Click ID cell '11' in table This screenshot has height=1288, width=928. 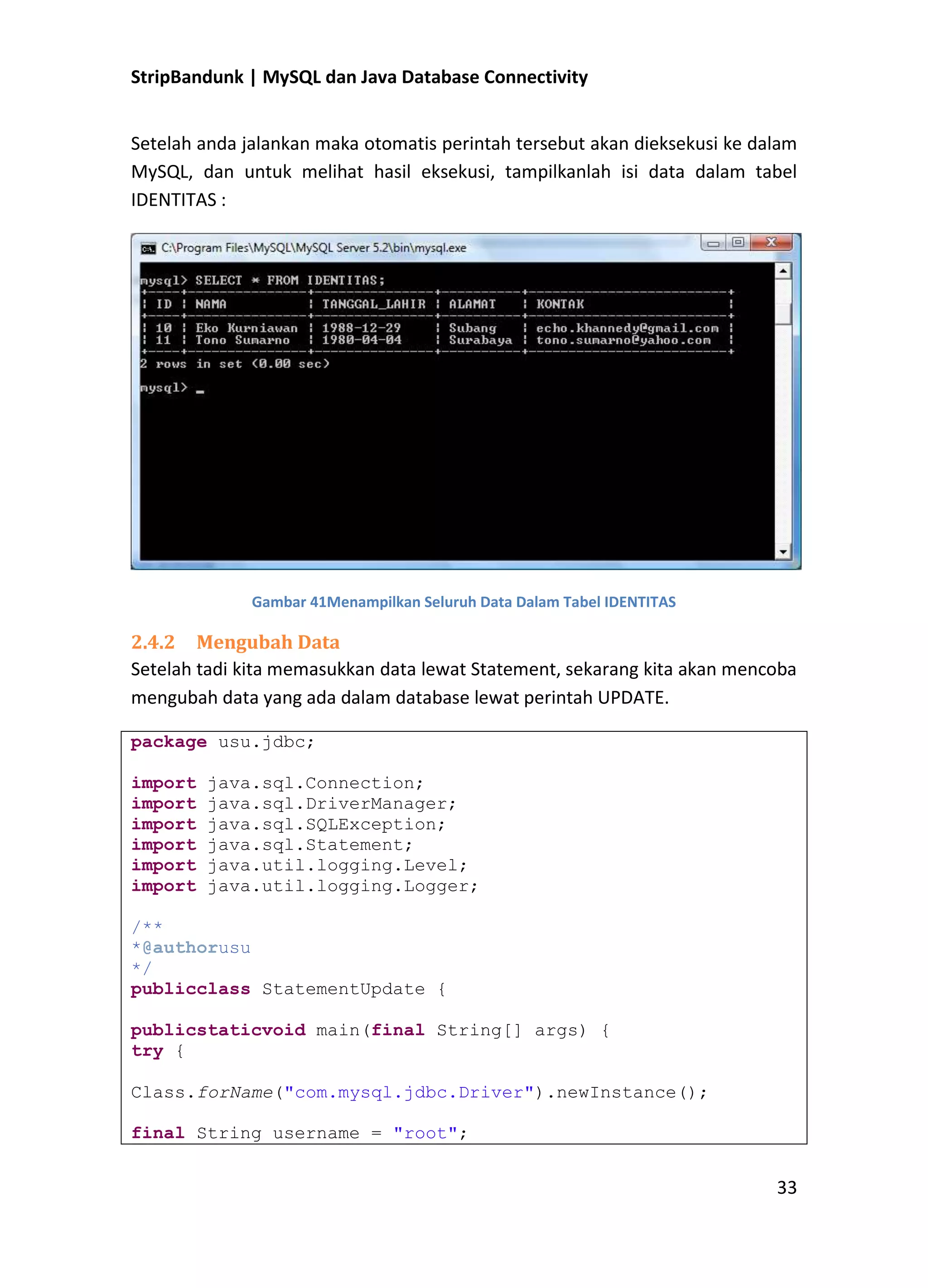163,340
